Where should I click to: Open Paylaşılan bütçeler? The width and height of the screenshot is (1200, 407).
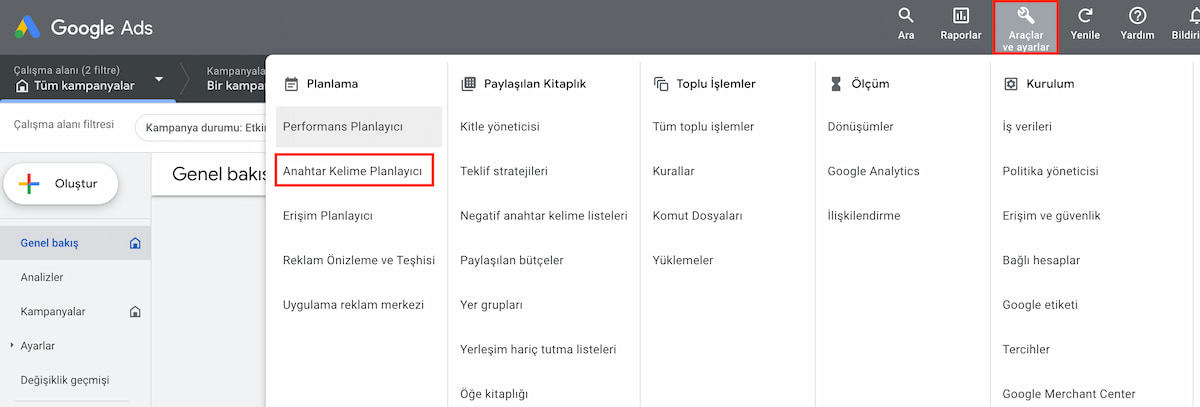[x=512, y=260]
